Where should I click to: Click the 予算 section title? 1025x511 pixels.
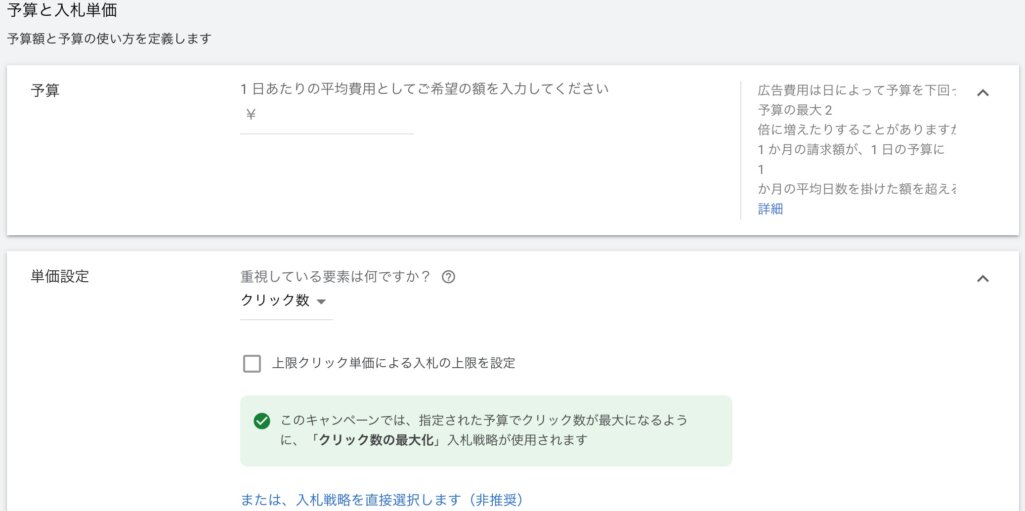click(x=45, y=90)
